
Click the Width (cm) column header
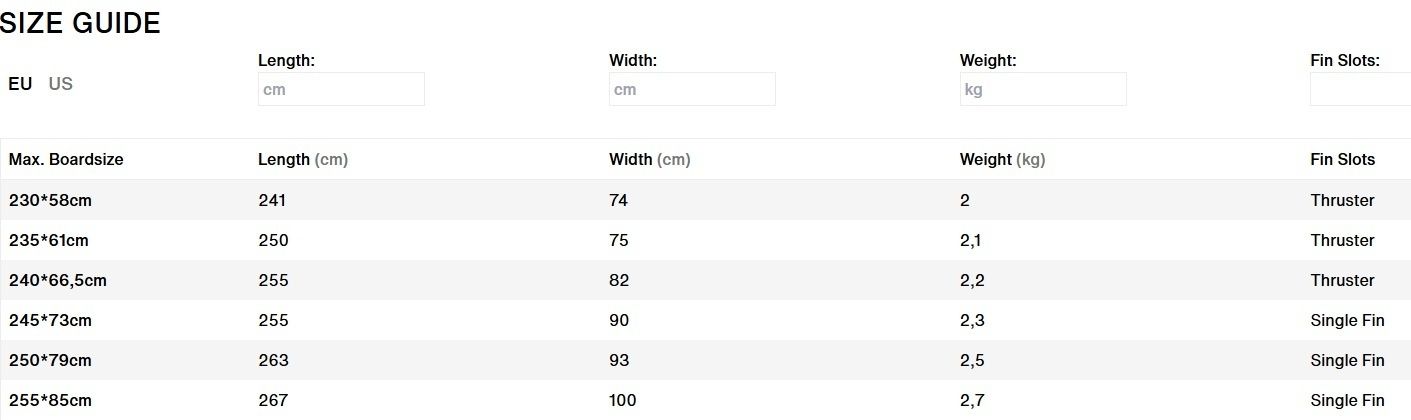point(649,160)
